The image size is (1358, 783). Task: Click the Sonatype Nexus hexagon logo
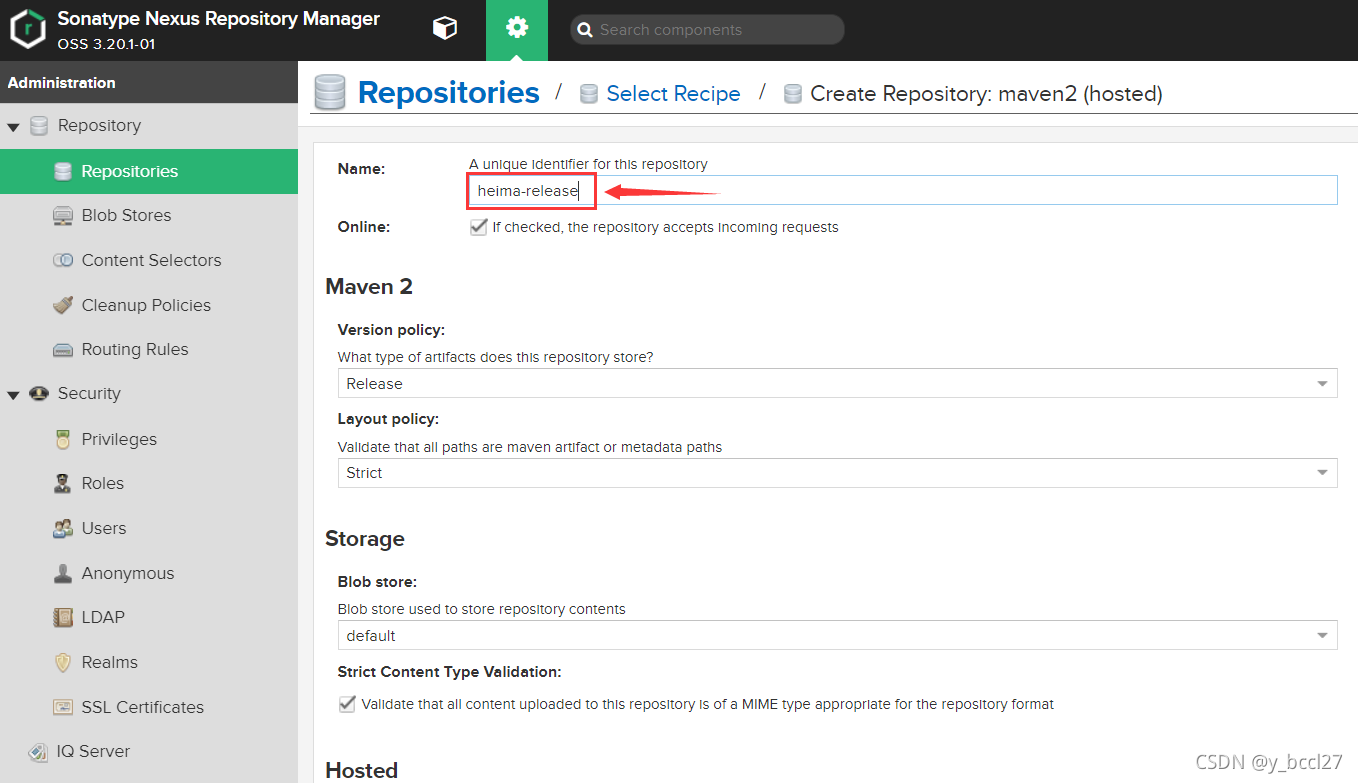28,30
